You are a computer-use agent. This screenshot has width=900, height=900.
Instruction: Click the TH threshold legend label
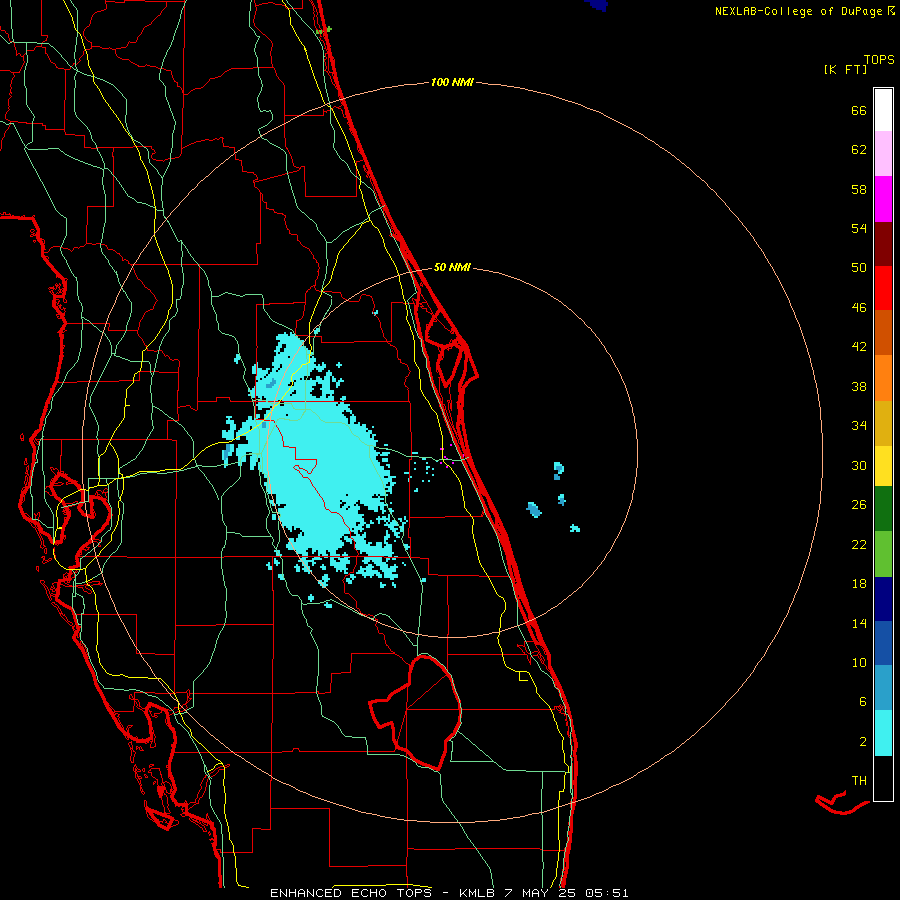click(859, 781)
